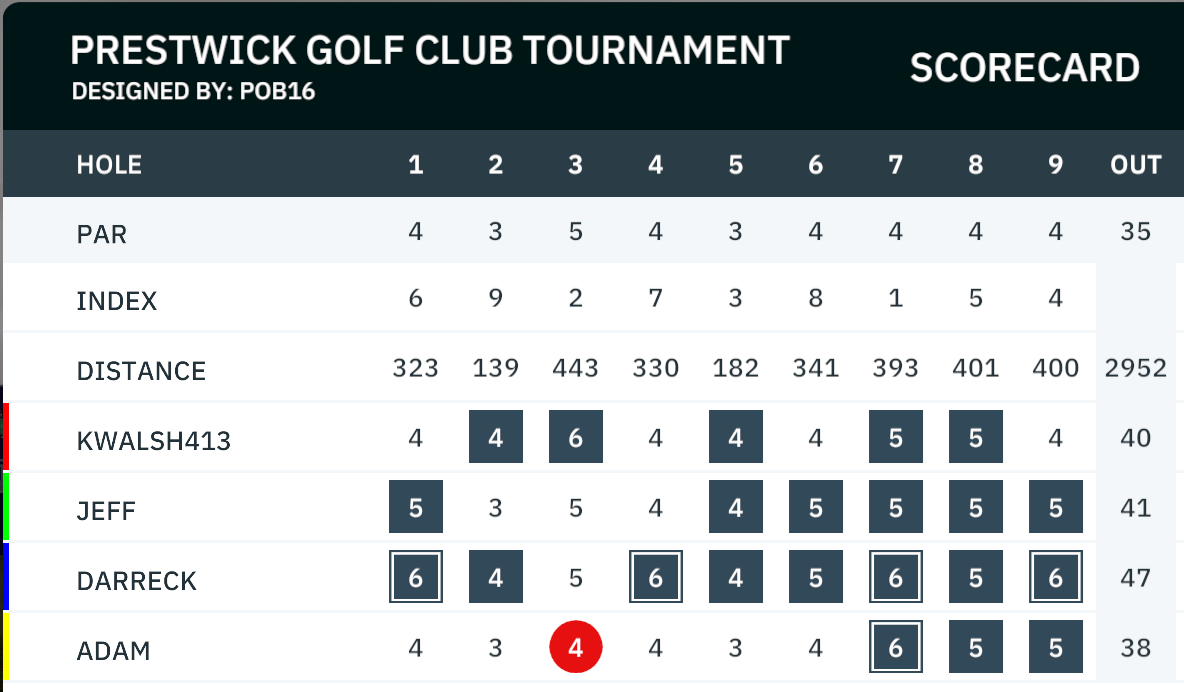
Task: Click the total distance value 2952
Action: point(1136,367)
